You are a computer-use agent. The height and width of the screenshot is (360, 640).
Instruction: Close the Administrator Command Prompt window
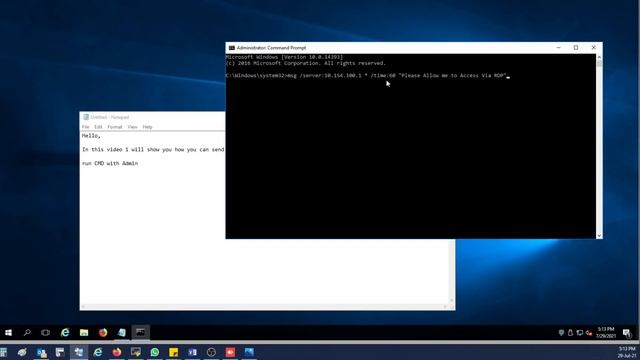click(x=593, y=48)
